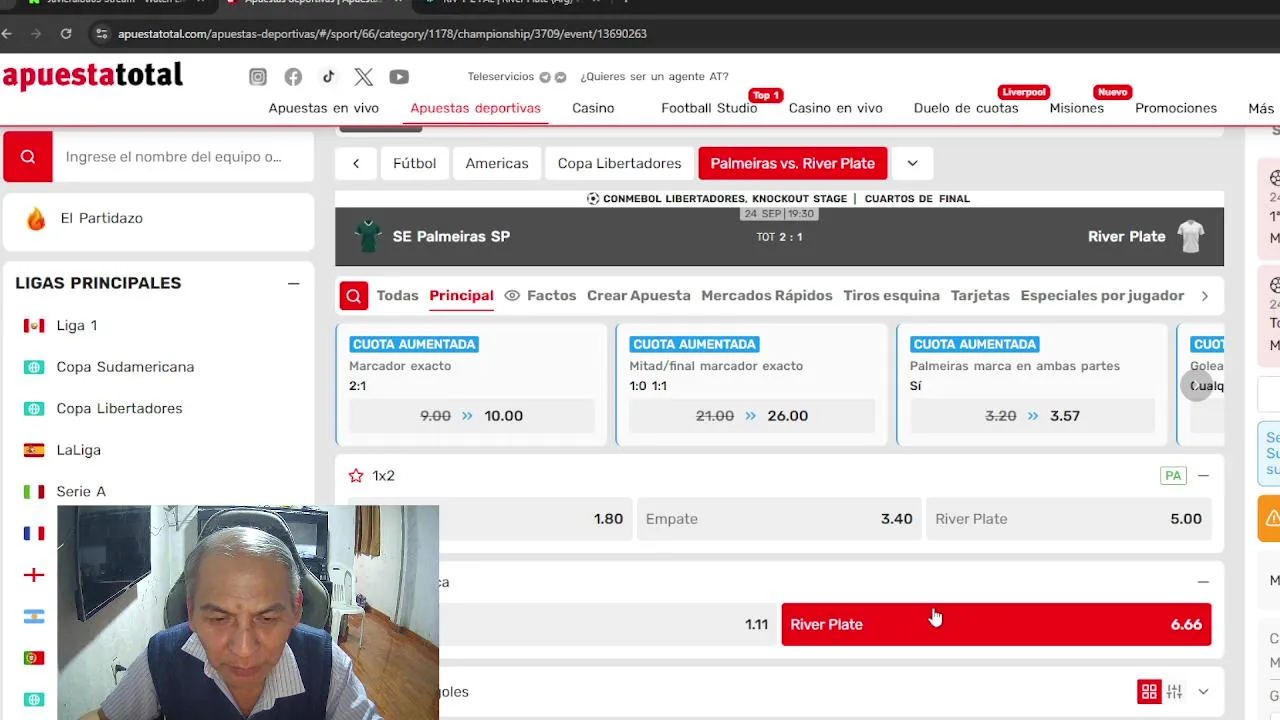Click the Americas breadcrumb button
Image resolution: width=1280 pixels, height=720 pixels.
(x=497, y=163)
